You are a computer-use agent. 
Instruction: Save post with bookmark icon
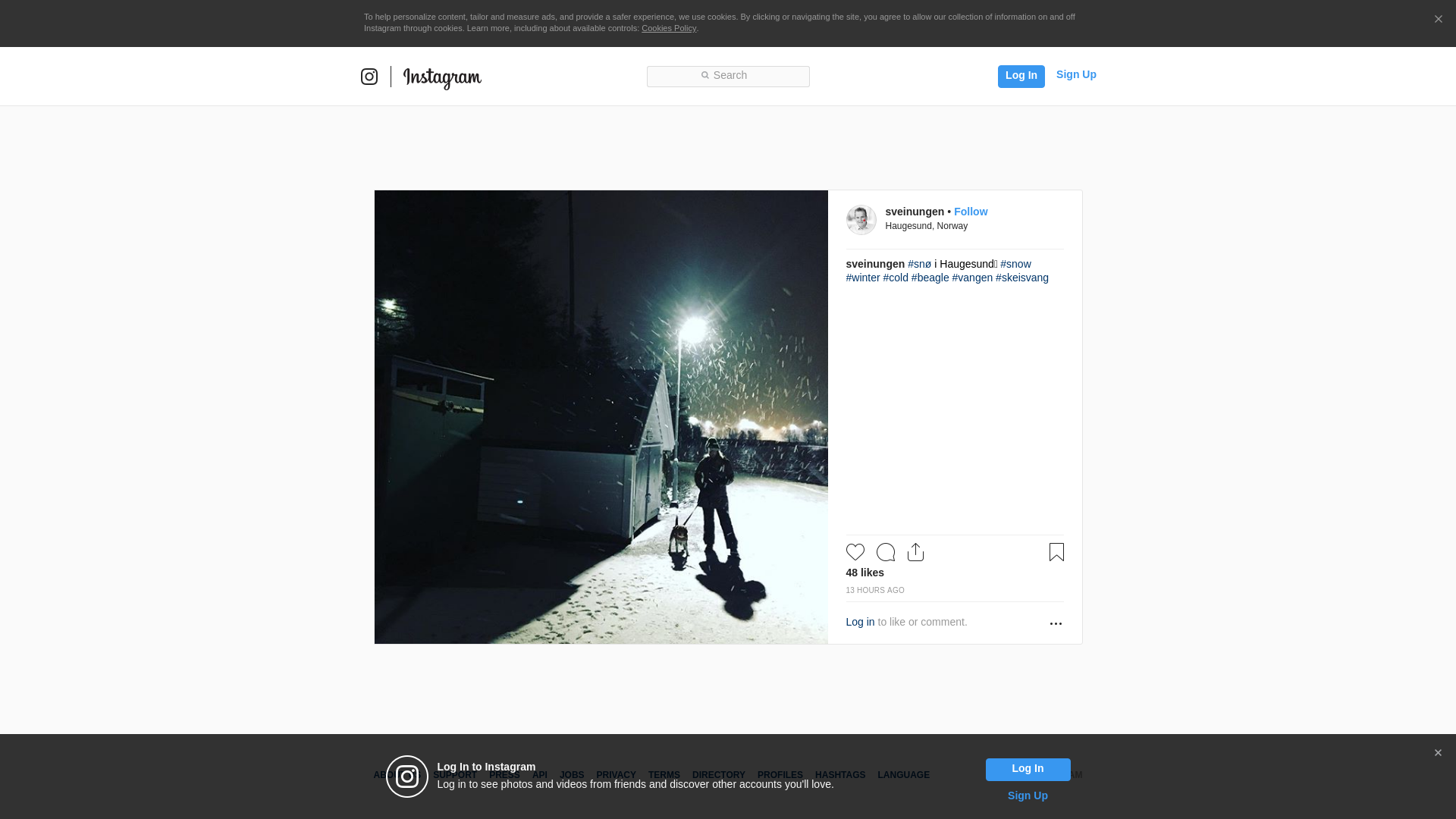click(1056, 552)
